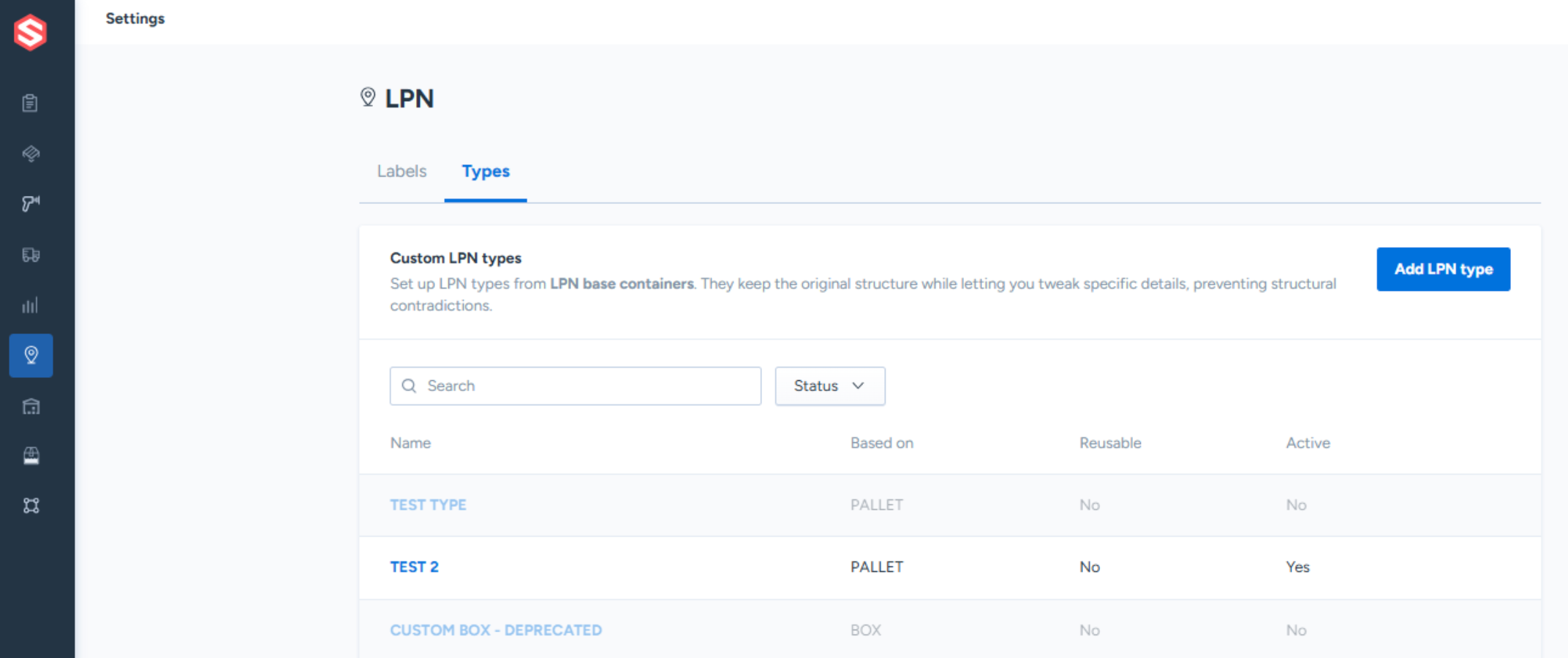This screenshot has width=1568, height=658.
Task: Open the scanner gun icon in sidebar
Action: (31, 203)
